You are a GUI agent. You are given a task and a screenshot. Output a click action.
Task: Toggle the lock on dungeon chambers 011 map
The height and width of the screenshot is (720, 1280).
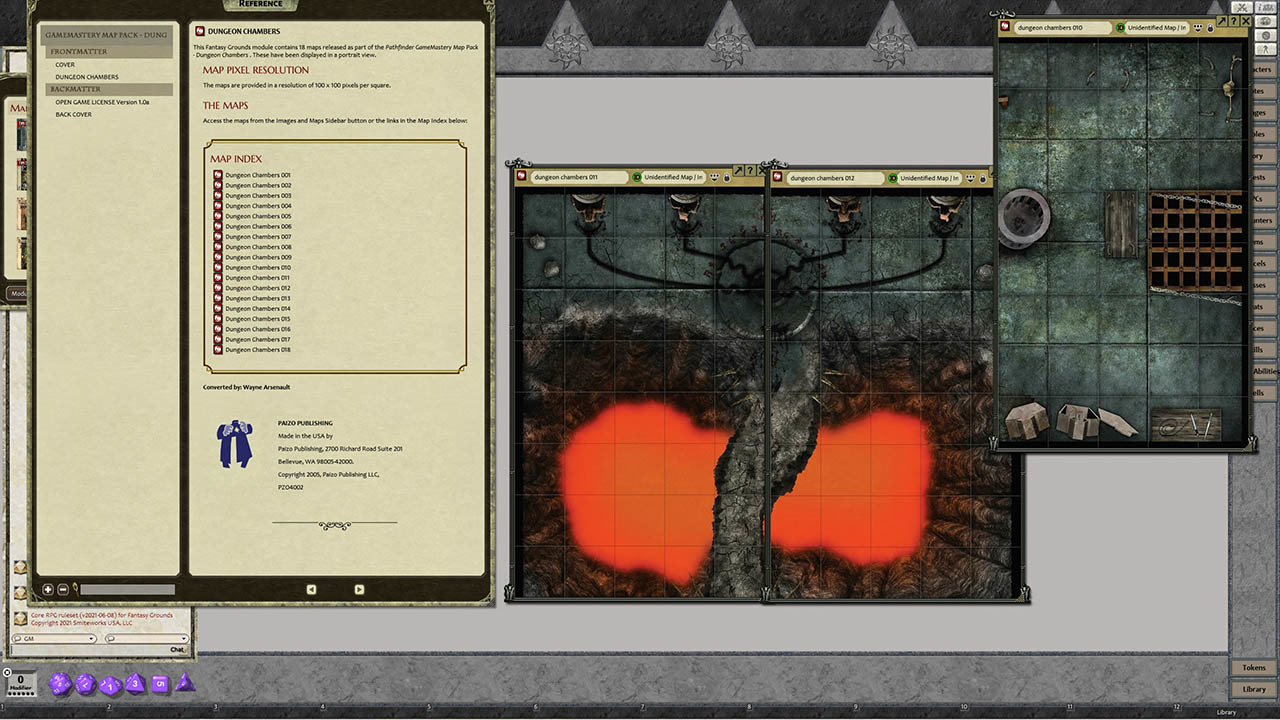click(728, 177)
